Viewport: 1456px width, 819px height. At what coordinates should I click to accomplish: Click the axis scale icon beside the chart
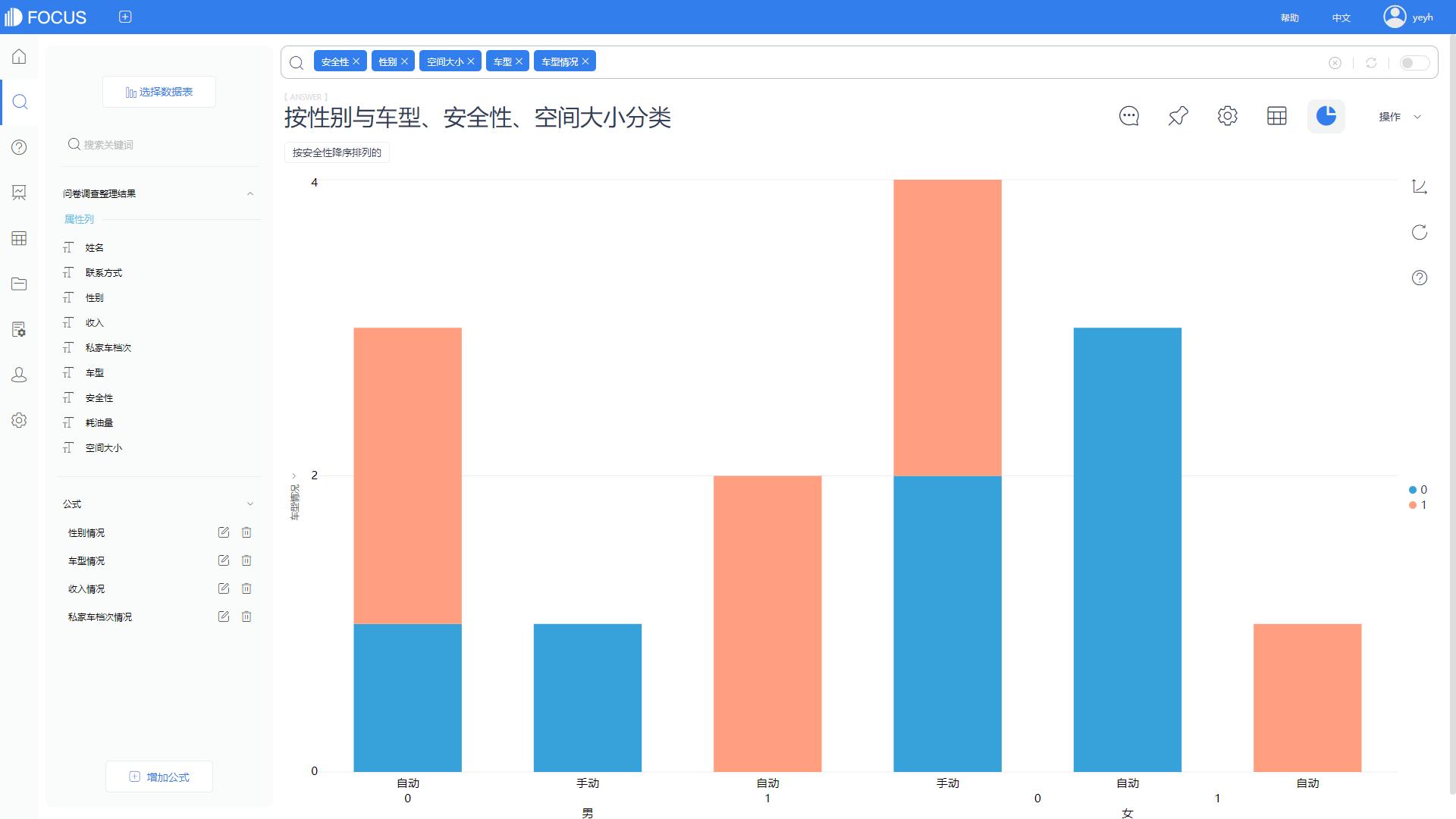(x=1419, y=187)
